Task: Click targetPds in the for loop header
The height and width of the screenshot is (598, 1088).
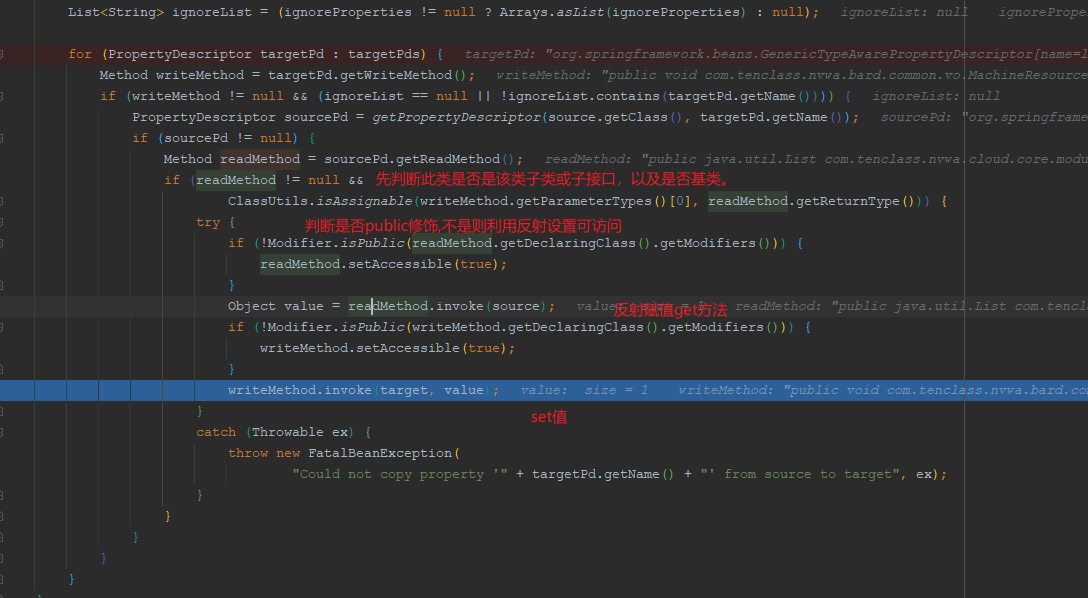Action: [384, 54]
